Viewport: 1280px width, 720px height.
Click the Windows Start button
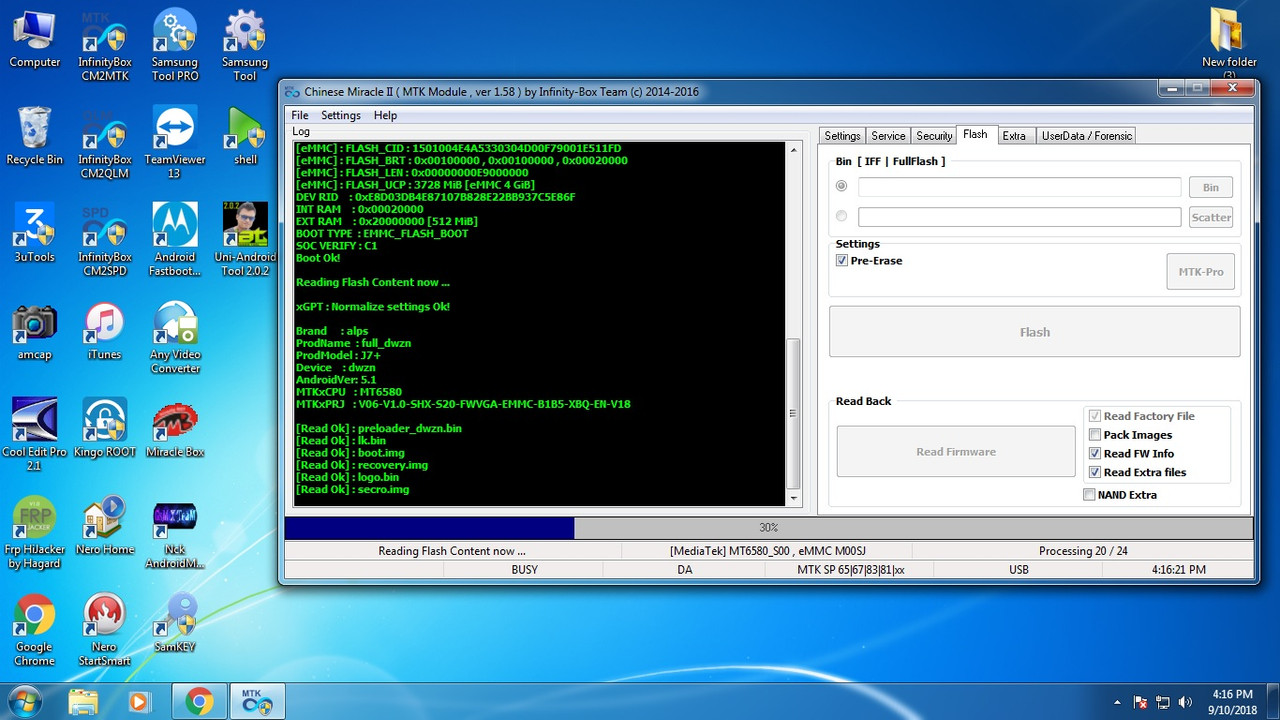tap(24, 701)
